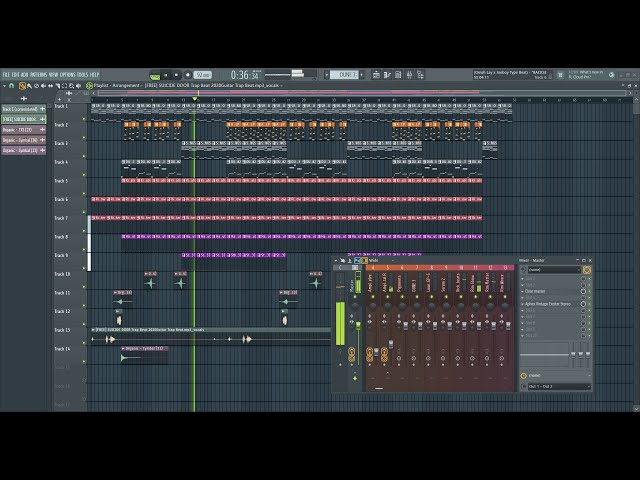The height and width of the screenshot is (480, 640).
Task: Click the Master track volume fader
Action: pyautogui.click(x=358, y=325)
